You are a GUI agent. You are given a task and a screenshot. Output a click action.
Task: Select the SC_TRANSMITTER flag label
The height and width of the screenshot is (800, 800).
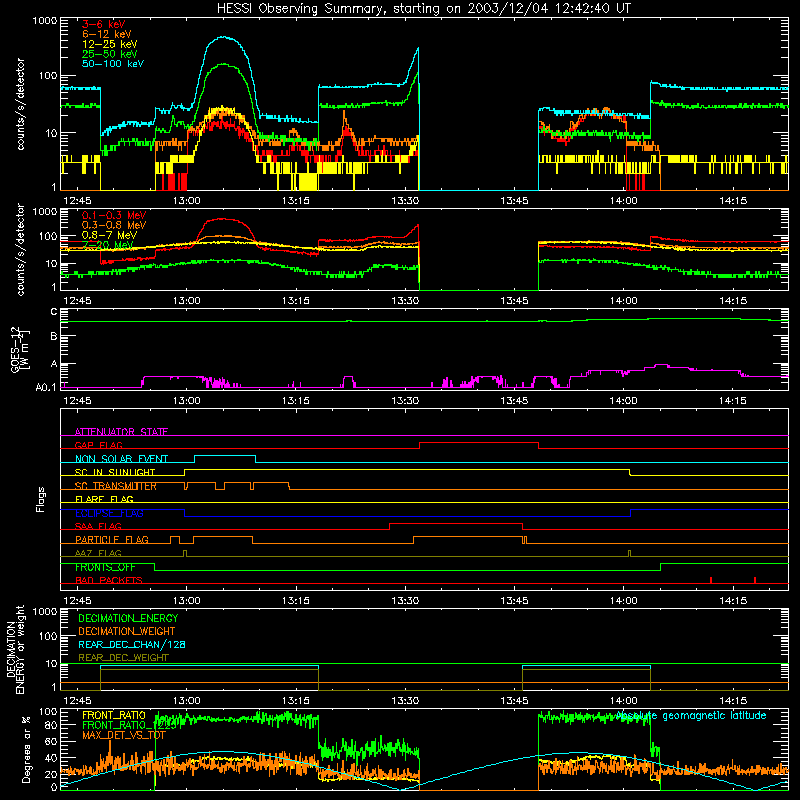tap(116, 486)
